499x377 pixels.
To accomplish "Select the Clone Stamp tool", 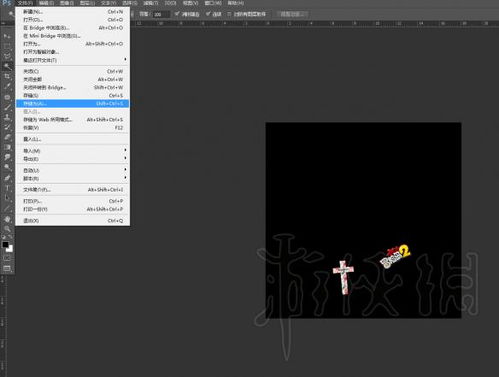I will pyautogui.click(x=7, y=117).
